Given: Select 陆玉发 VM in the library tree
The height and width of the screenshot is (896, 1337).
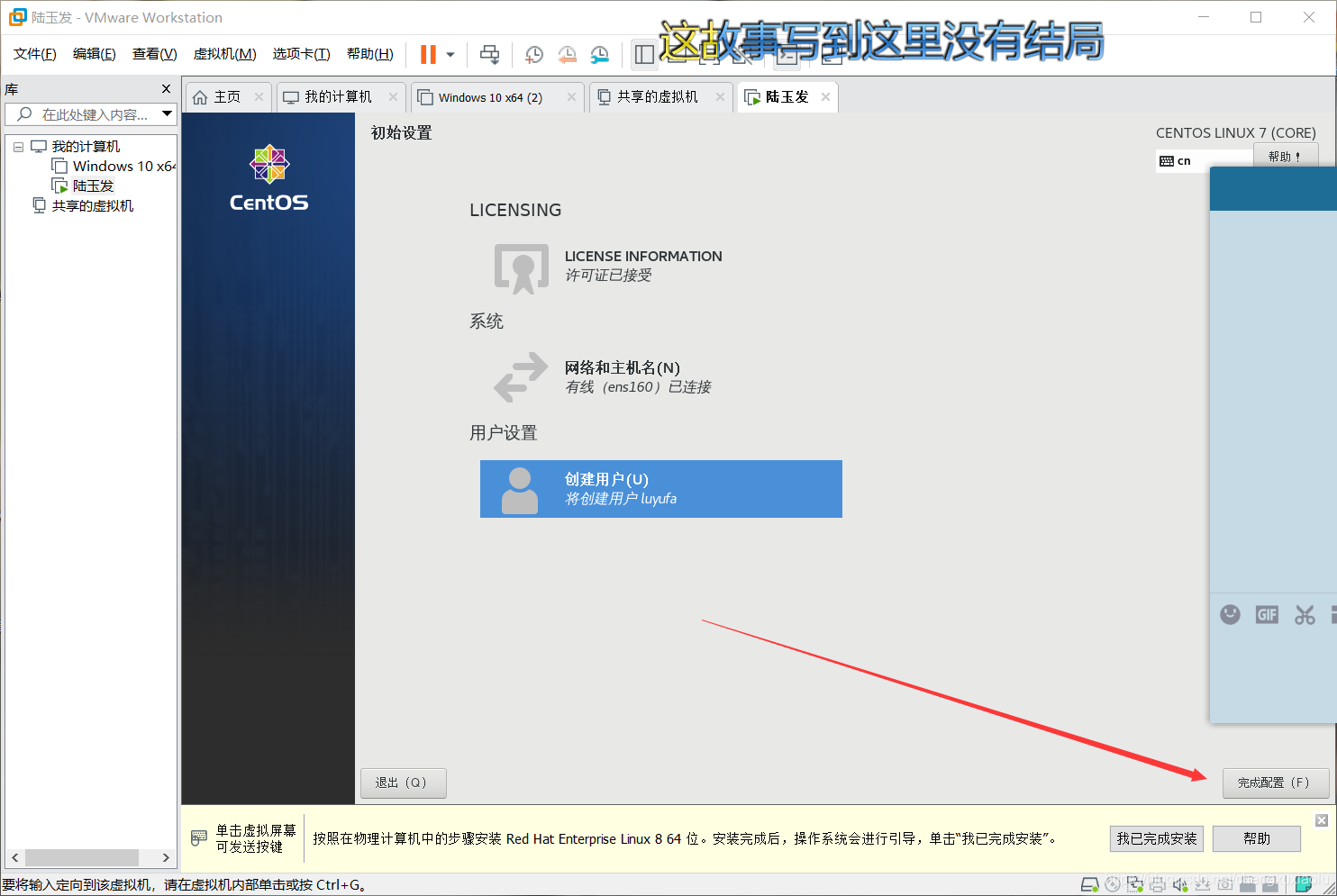Looking at the screenshot, I should click(83, 186).
